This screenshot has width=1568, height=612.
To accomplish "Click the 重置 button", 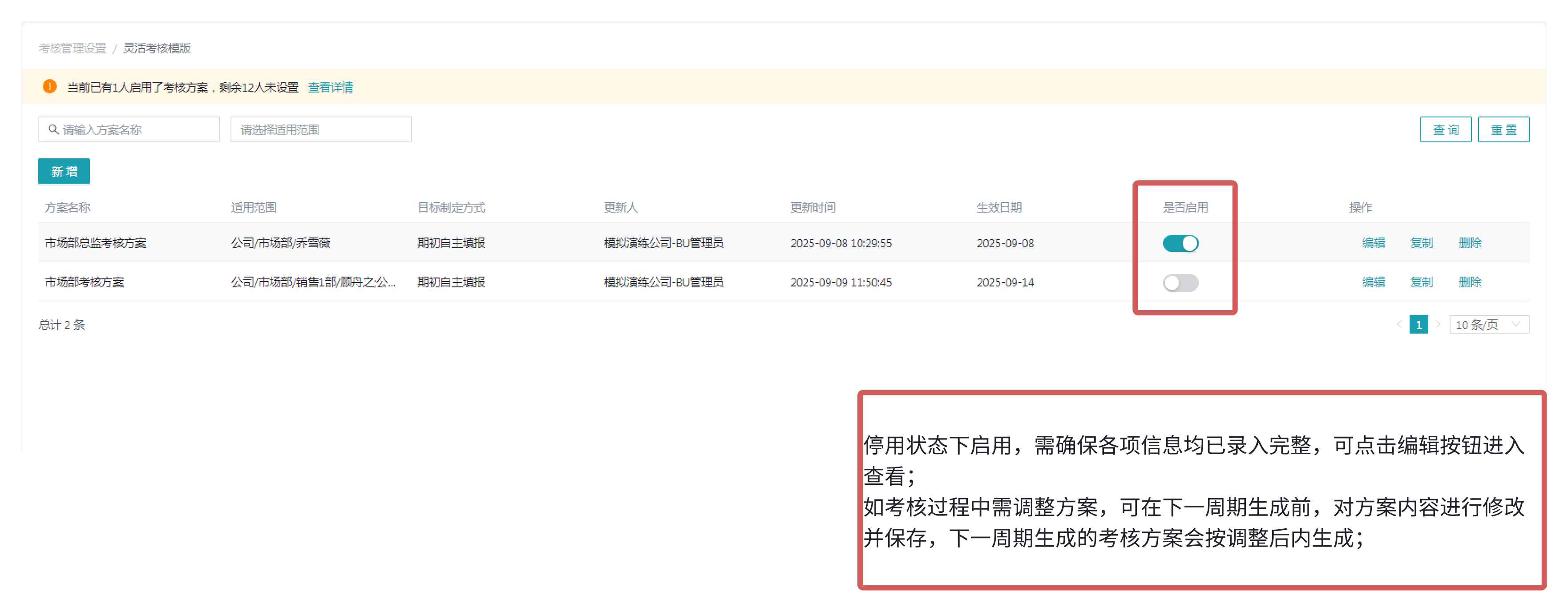I will (1503, 129).
